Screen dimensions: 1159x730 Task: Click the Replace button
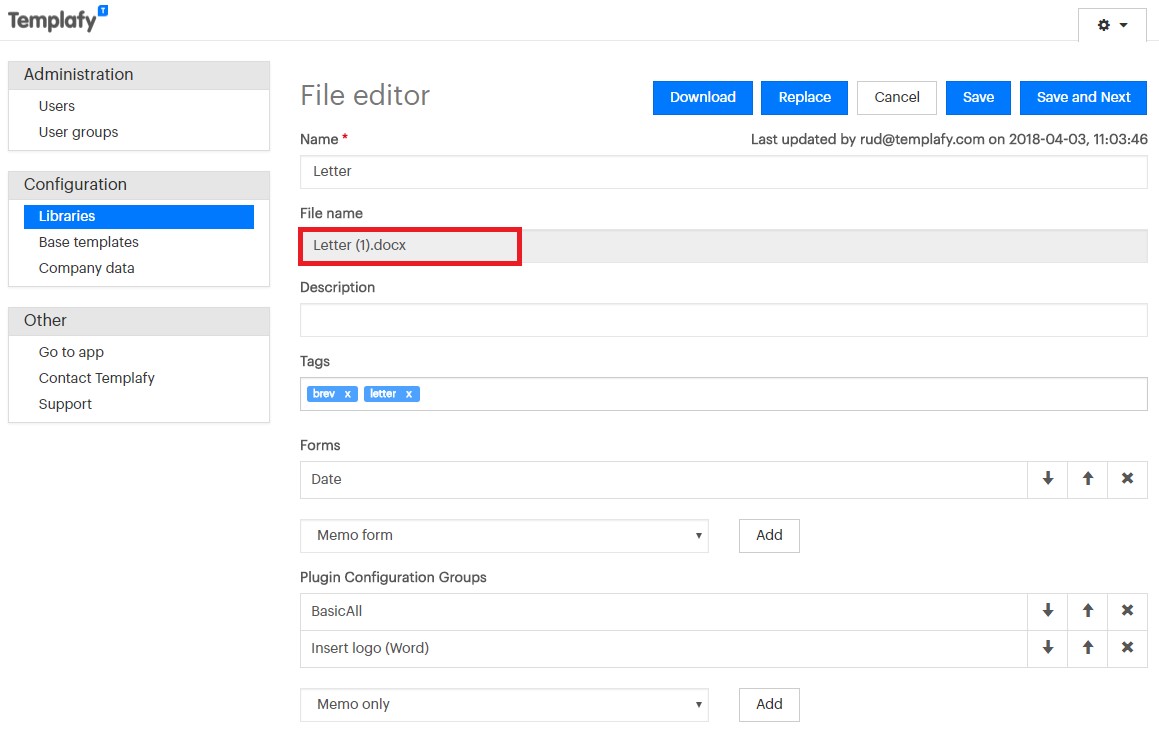coord(804,98)
